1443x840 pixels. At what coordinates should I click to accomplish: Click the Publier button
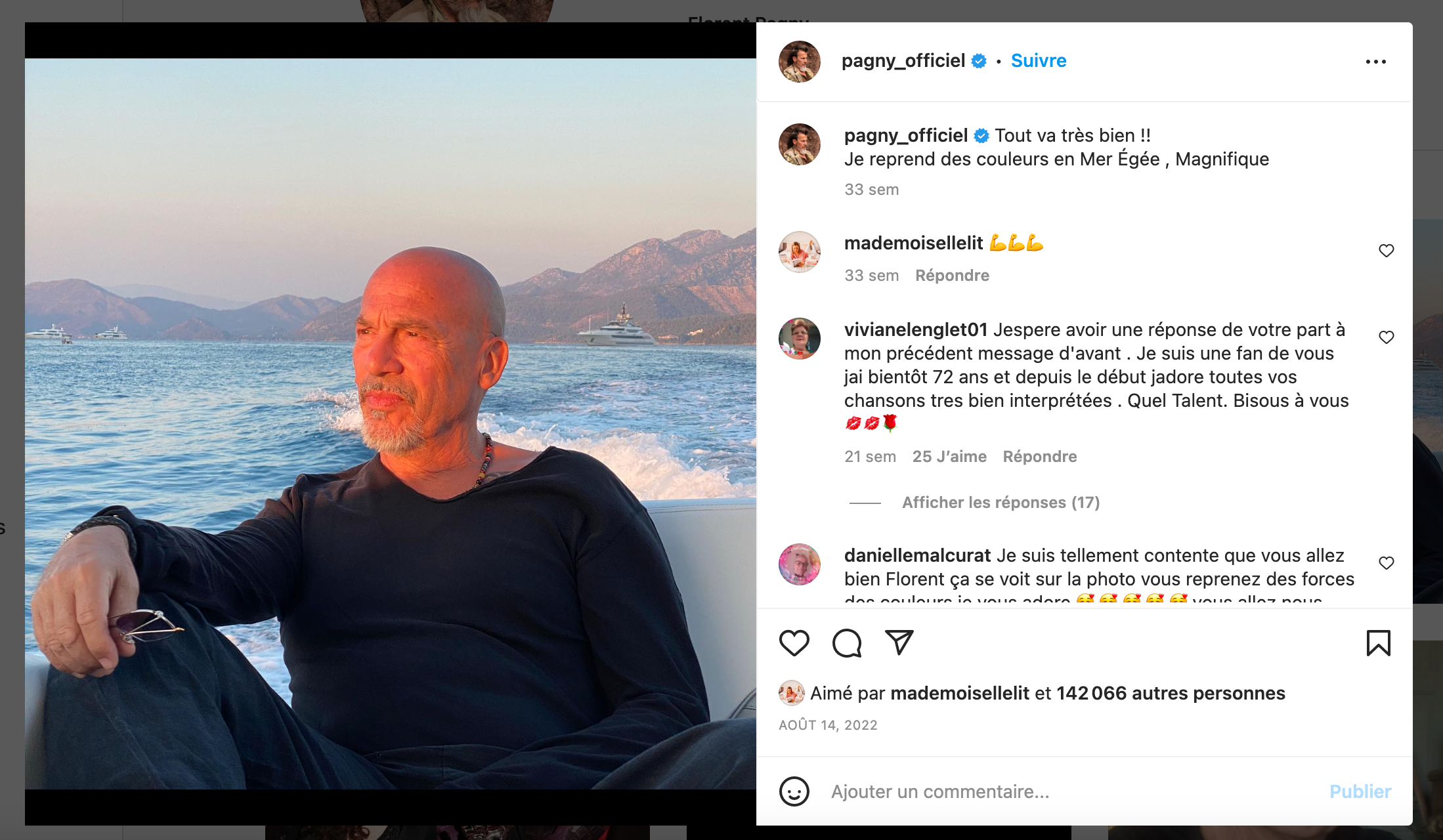[1360, 791]
